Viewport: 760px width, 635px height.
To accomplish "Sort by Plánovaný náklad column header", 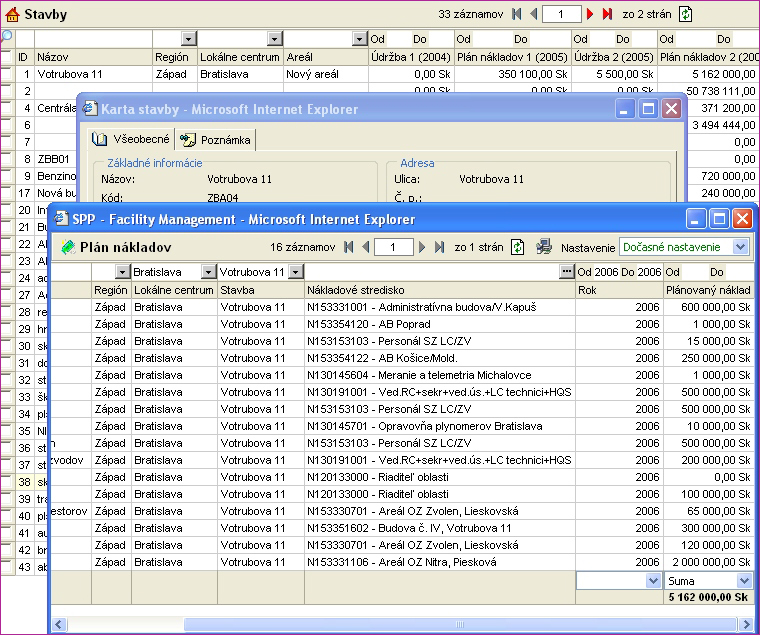I will 706,289.
